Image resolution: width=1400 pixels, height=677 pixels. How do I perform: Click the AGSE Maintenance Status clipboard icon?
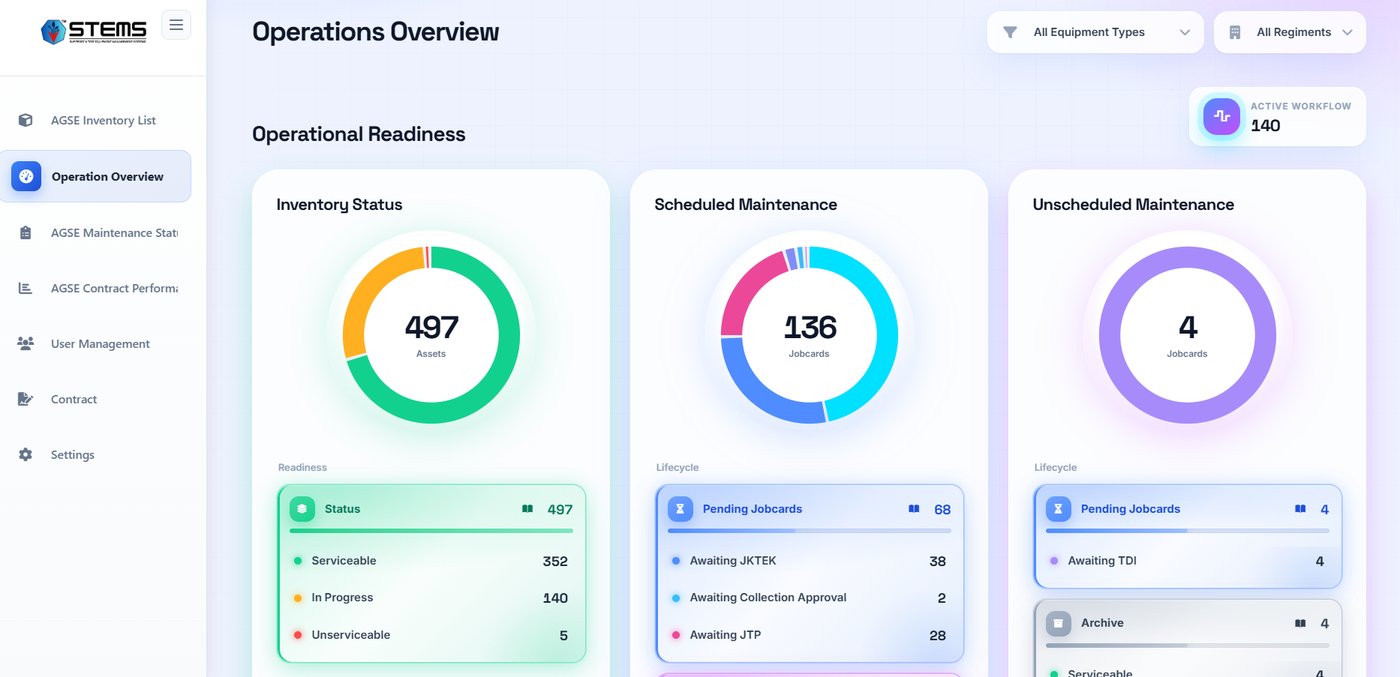coord(26,232)
